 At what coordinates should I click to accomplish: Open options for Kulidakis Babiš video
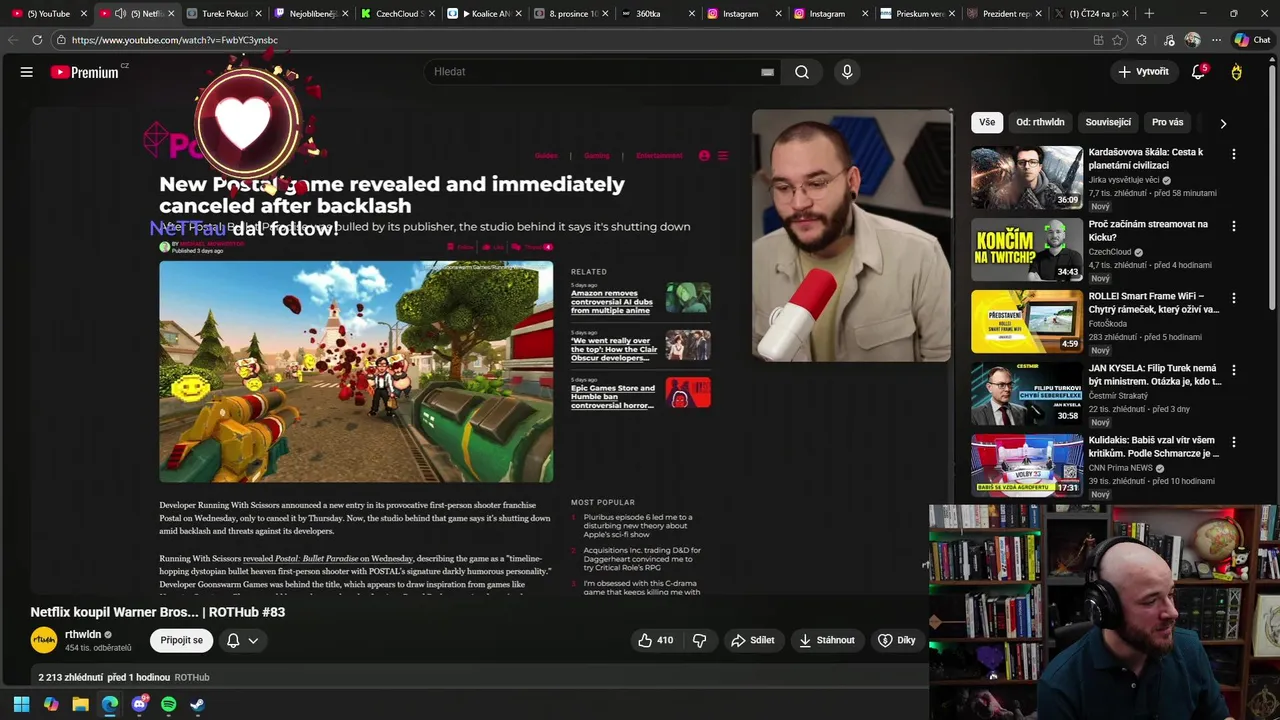(1234, 442)
